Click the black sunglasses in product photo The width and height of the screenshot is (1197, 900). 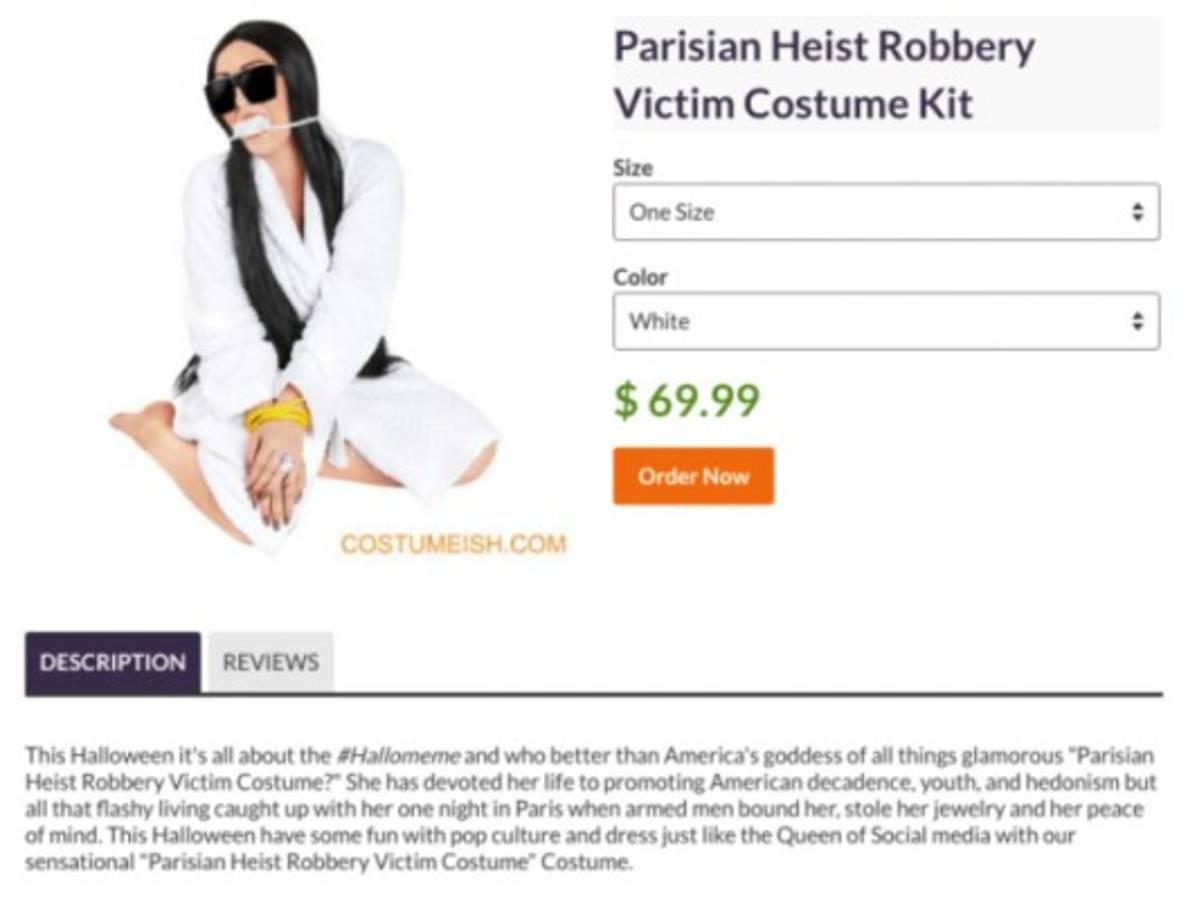pos(241,88)
